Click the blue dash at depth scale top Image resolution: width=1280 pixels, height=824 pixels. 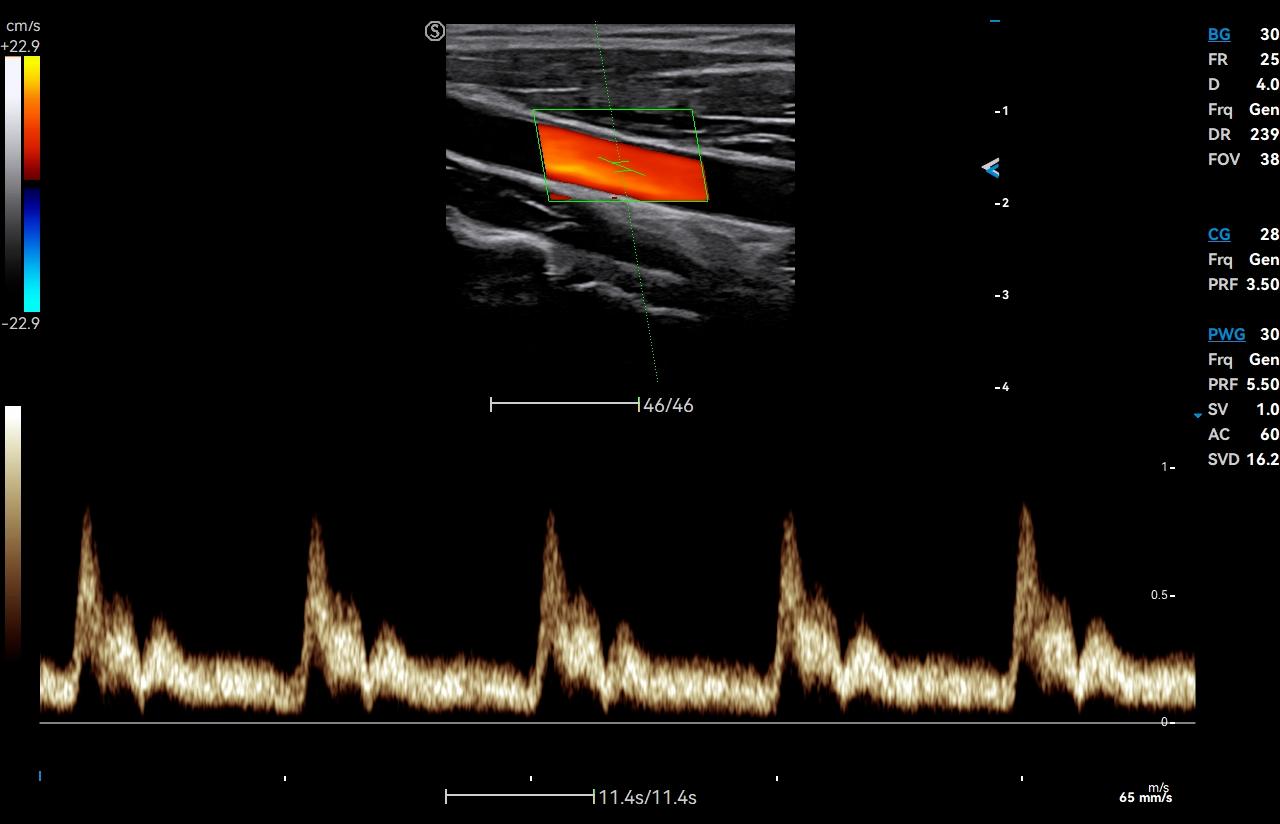(x=994, y=21)
